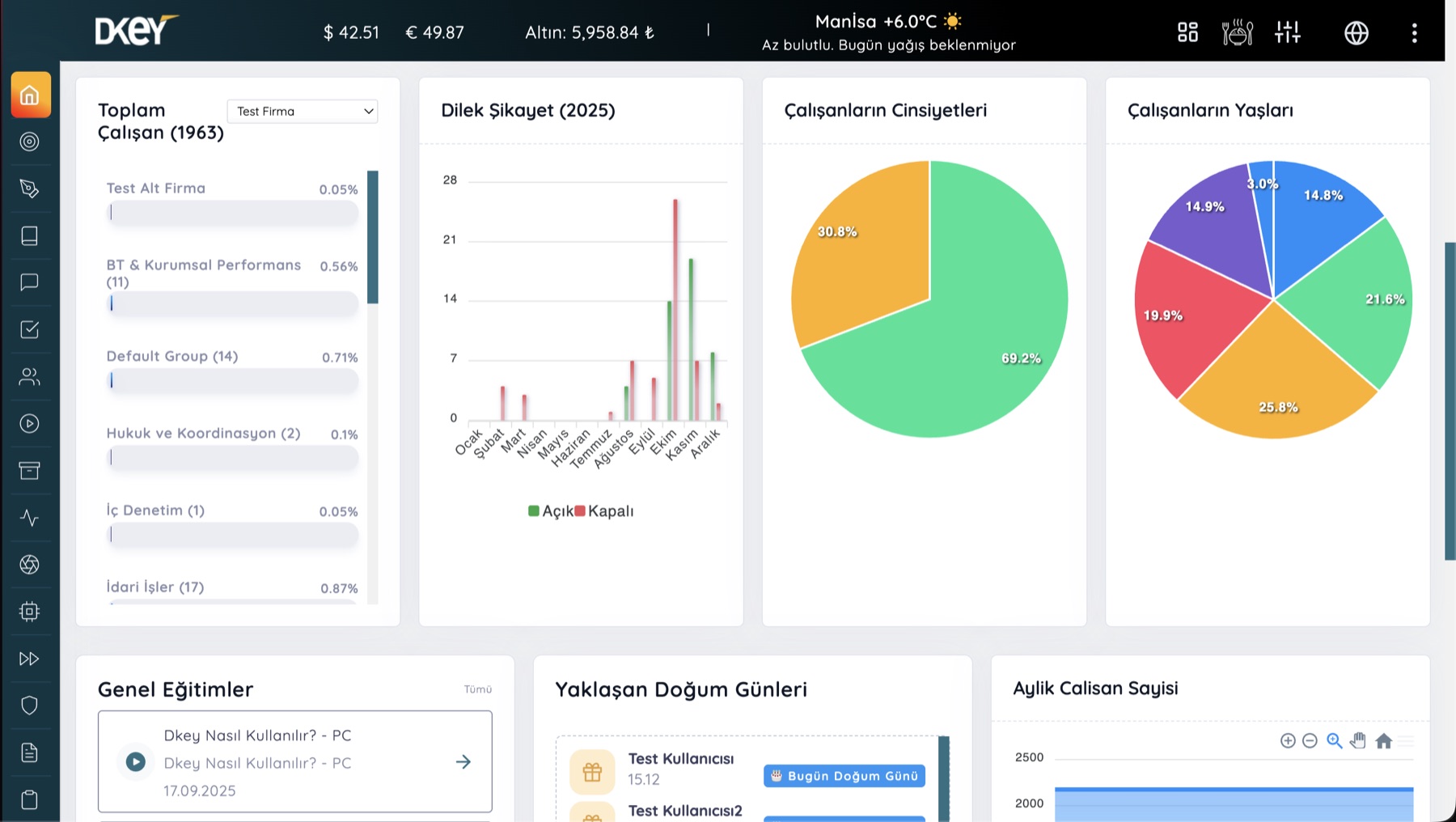Open the grid apps icon in the header
The height and width of the screenshot is (822, 1456).
(x=1187, y=32)
